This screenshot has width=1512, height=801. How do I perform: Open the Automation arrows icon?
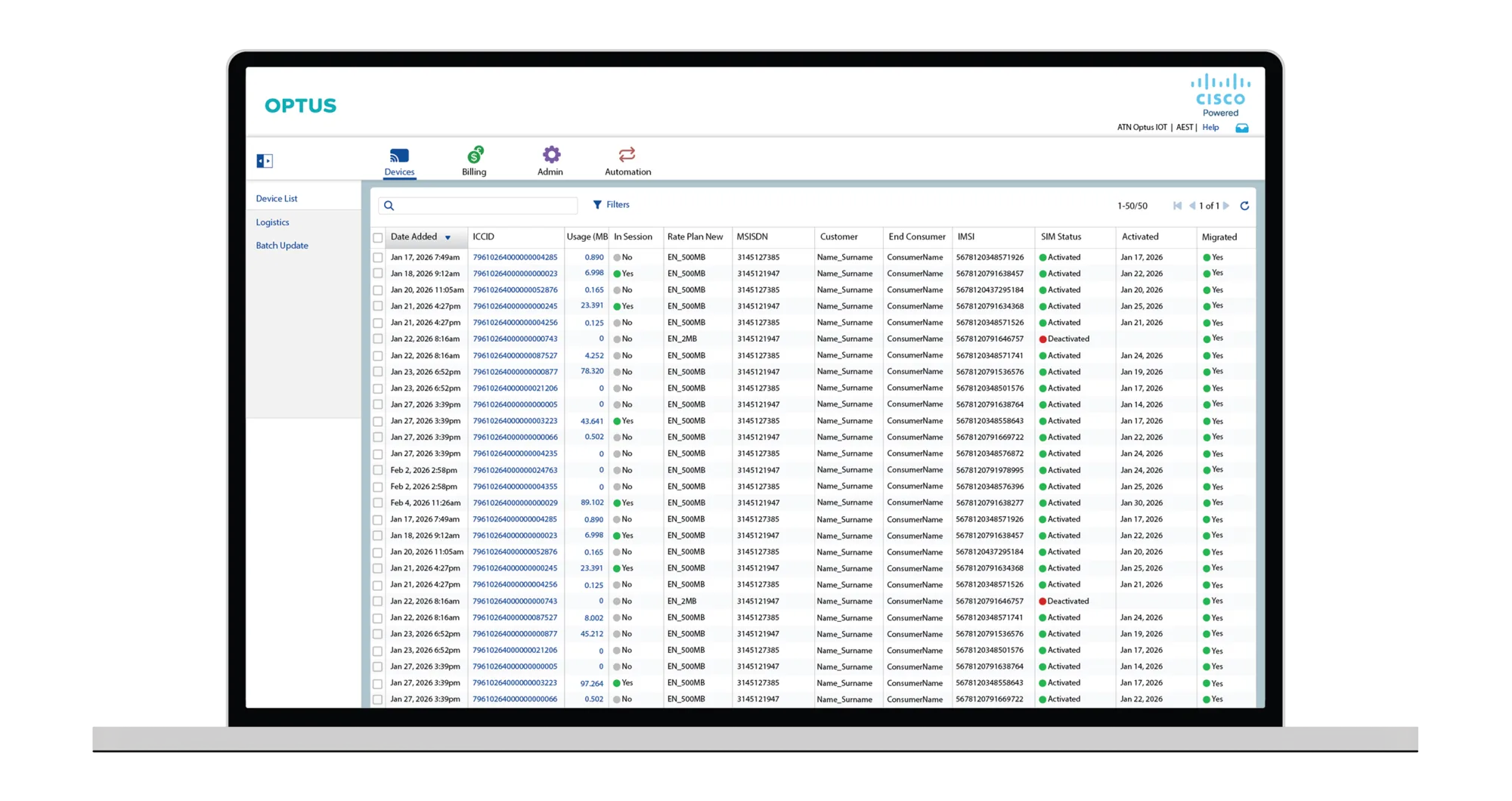[x=627, y=155]
